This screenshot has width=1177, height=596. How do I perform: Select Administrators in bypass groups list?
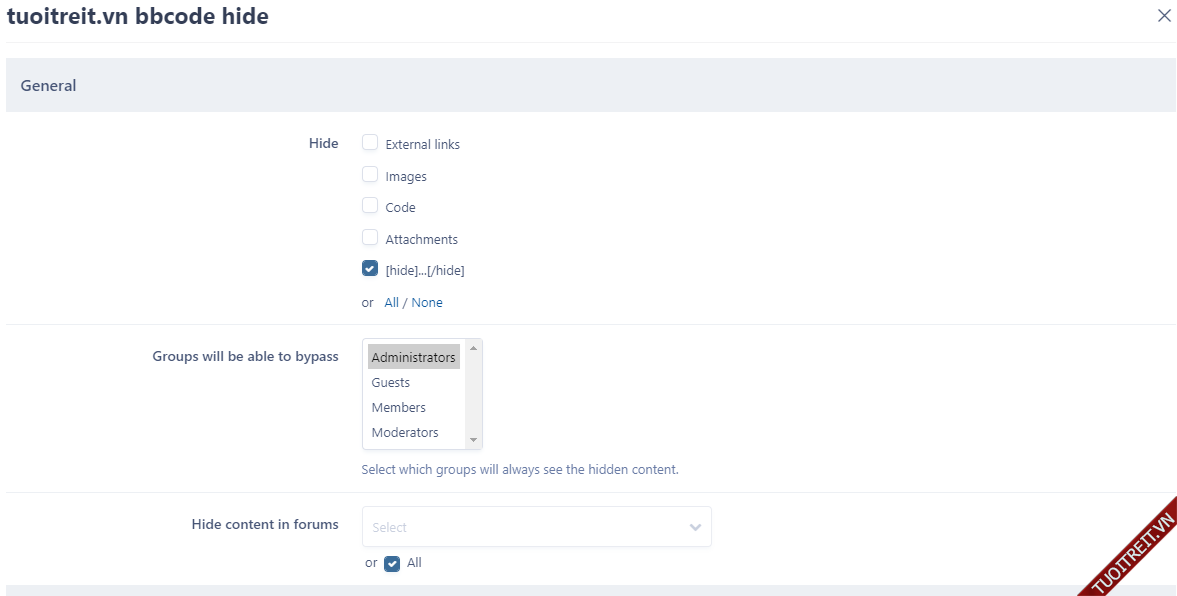tap(413, 358)
